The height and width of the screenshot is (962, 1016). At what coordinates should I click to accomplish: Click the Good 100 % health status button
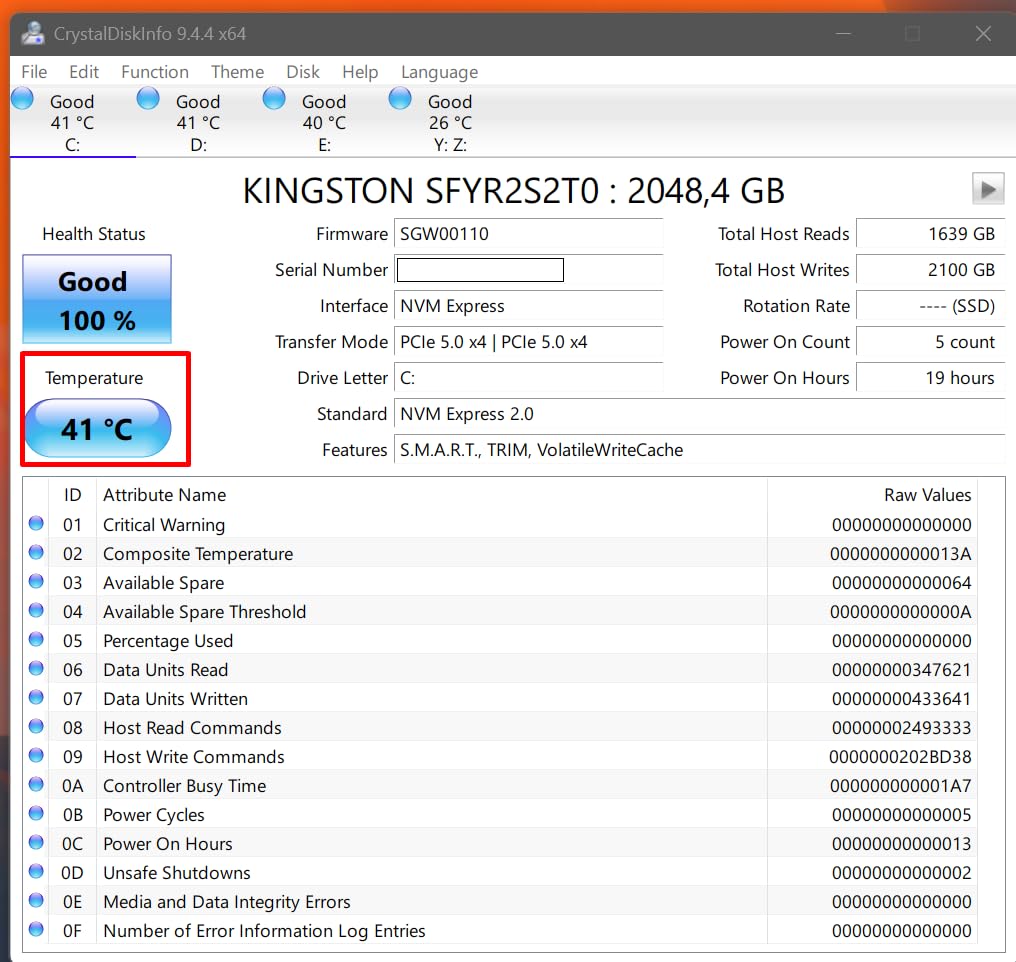(97, 299)
